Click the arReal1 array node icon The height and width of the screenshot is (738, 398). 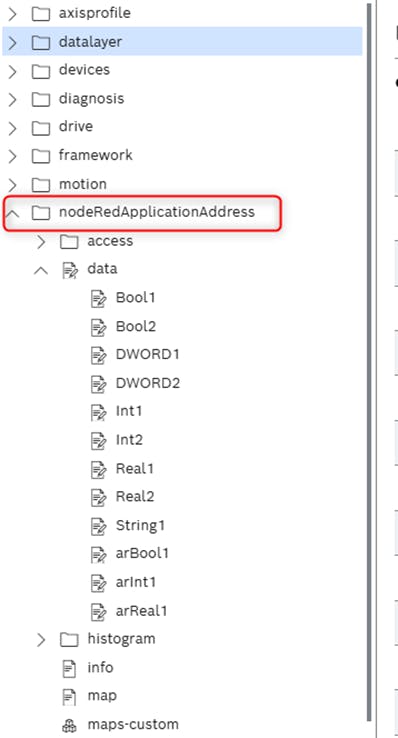coord(98,612)
